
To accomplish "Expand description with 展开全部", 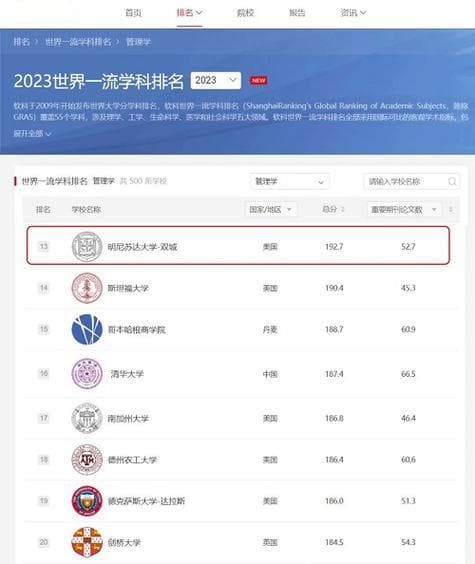I will pyautogui.click(x=32, y=133).
